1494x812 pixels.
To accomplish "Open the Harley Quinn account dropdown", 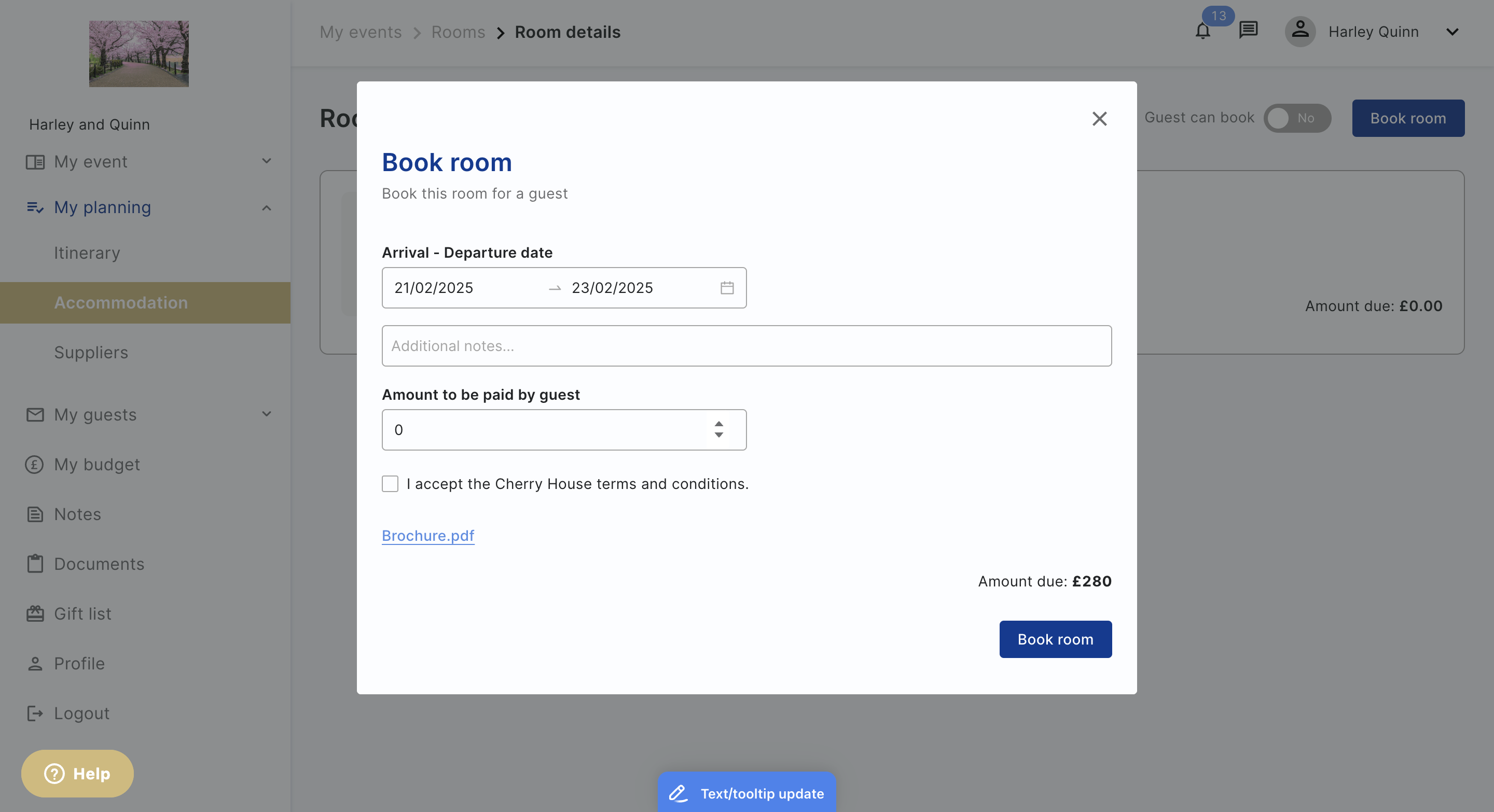I will pyautogui.click(x=1453, y=31).
